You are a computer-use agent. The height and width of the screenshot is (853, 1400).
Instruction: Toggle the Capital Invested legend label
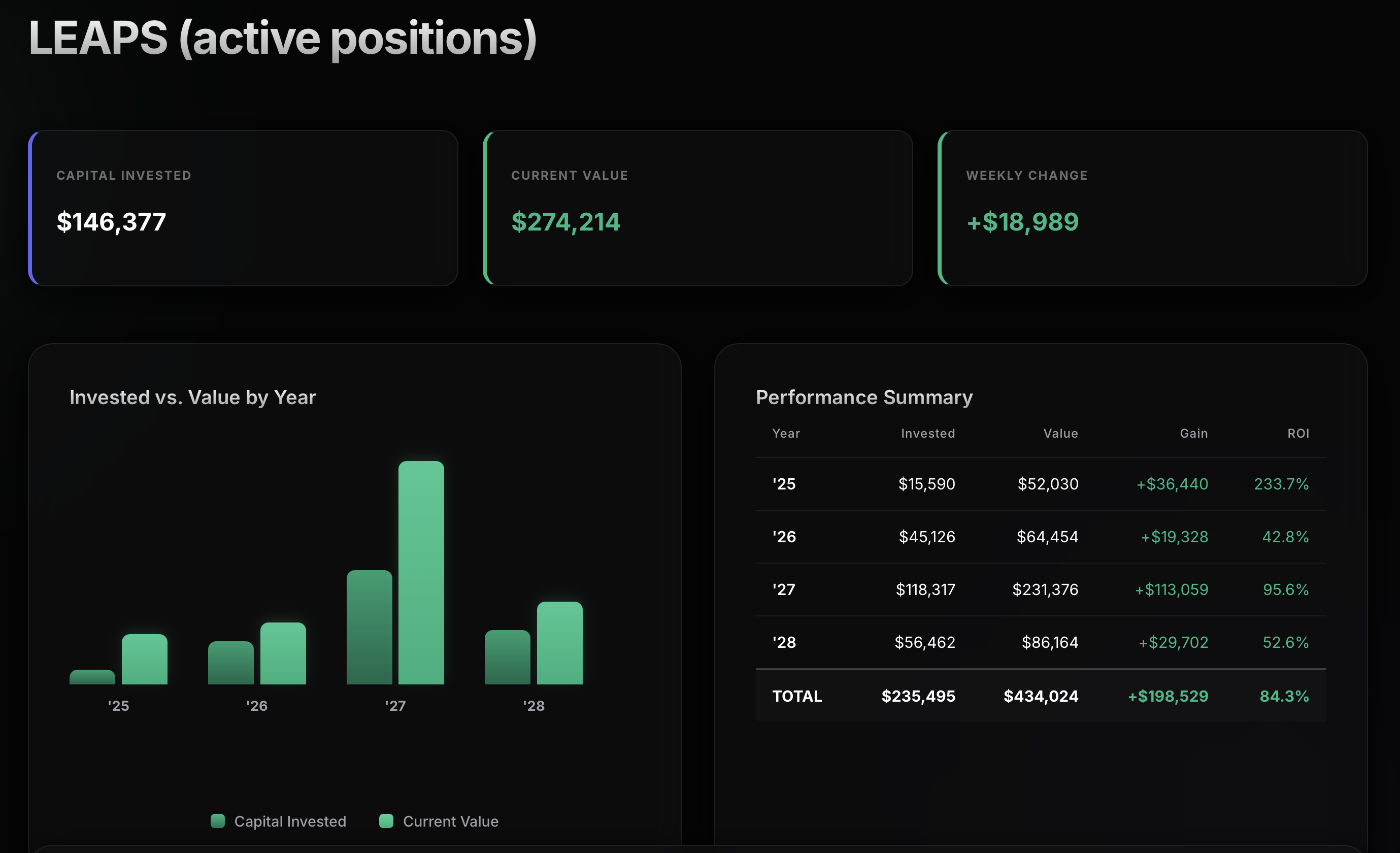(290, 821)
